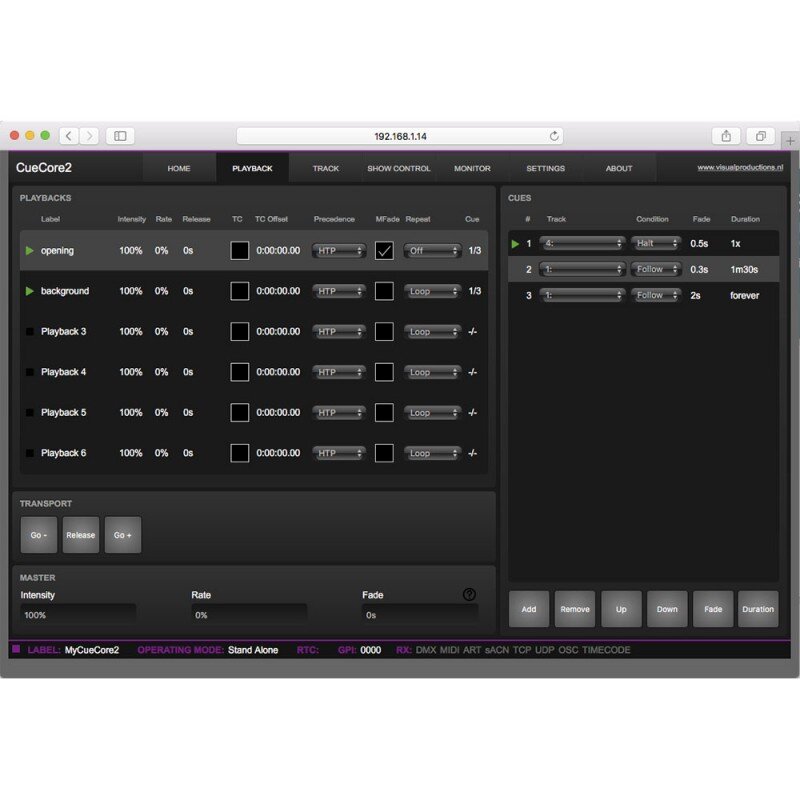800x800 pixels.
Task: Select cue 3 row with forever duration
Action: 643,295
